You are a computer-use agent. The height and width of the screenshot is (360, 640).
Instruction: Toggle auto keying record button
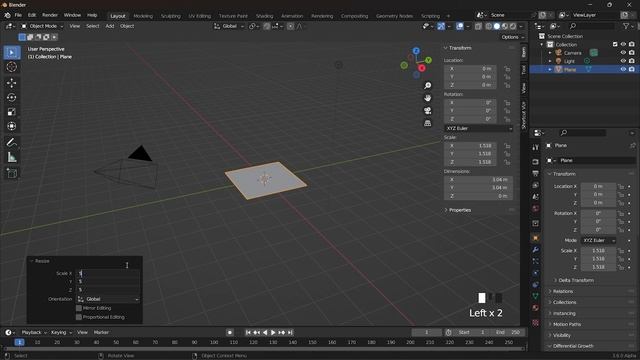(230, 333)
